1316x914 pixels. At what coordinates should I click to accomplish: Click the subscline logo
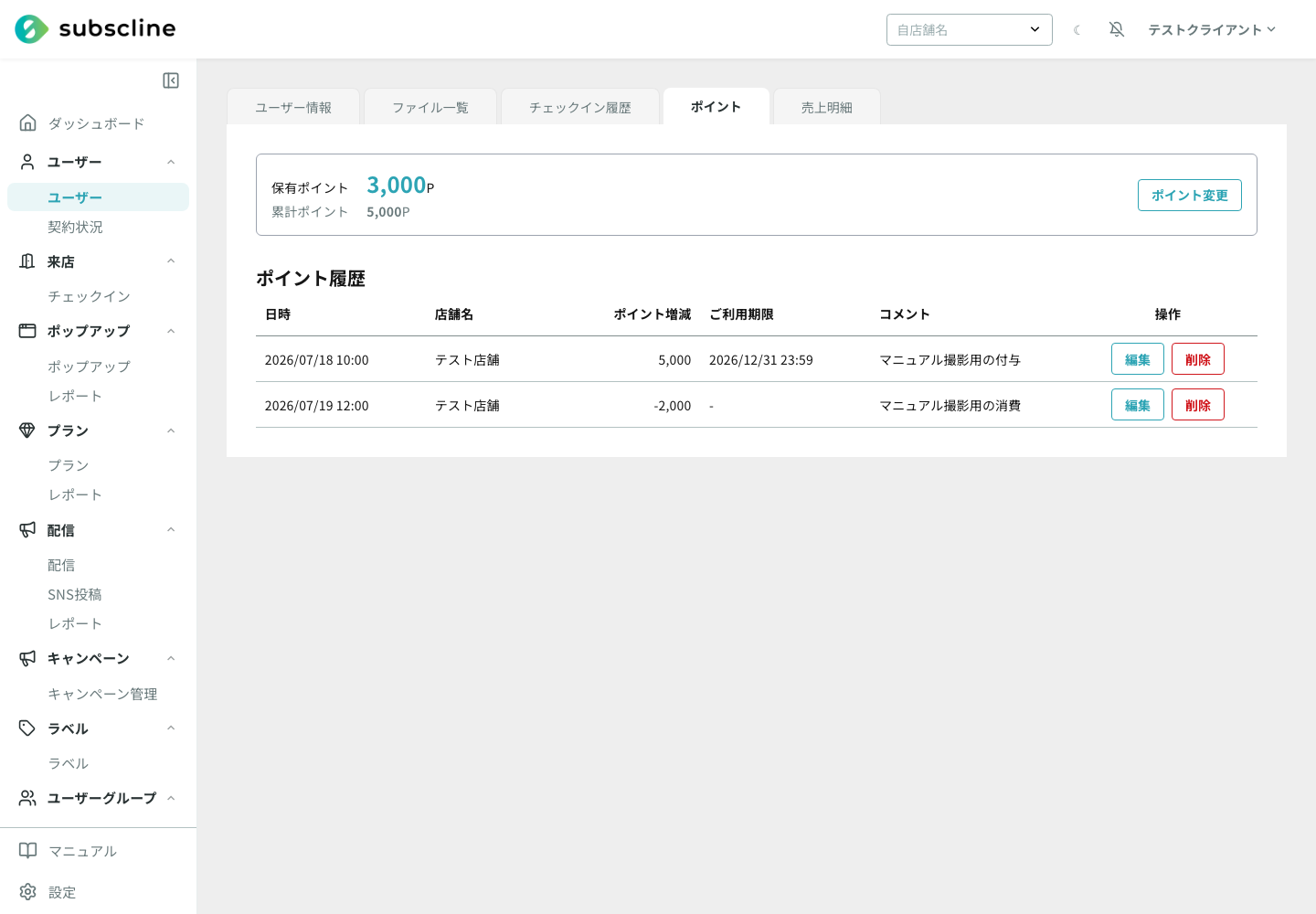coord(95,29)
